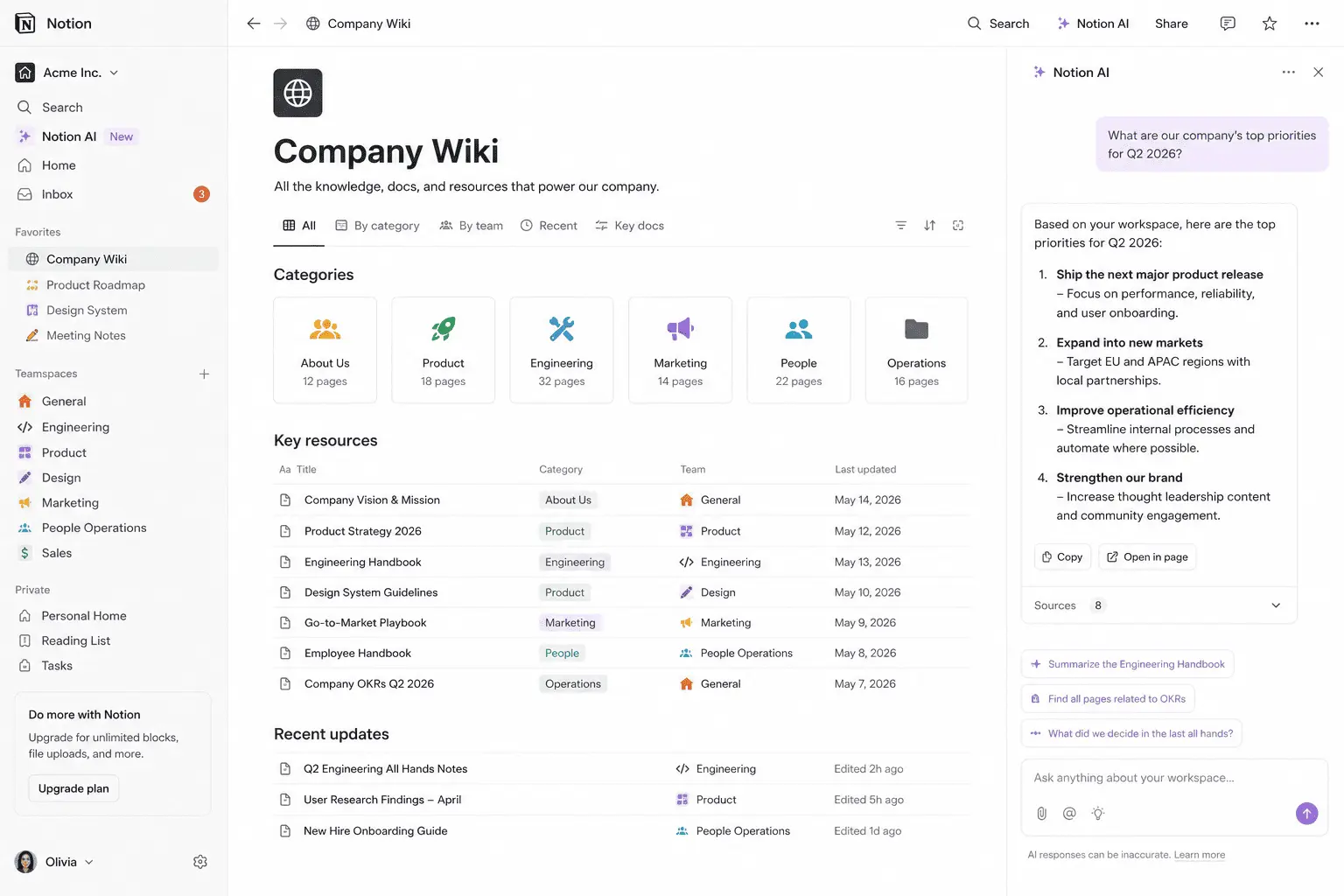
Task: Select What did we decide suggestion
Action: [1131, 733]
